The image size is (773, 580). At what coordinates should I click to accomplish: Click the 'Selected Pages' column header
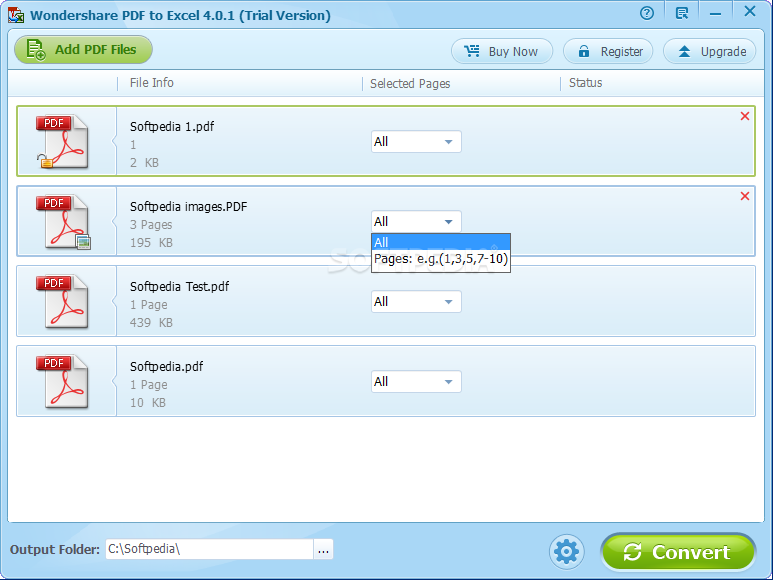pos(410,84)
